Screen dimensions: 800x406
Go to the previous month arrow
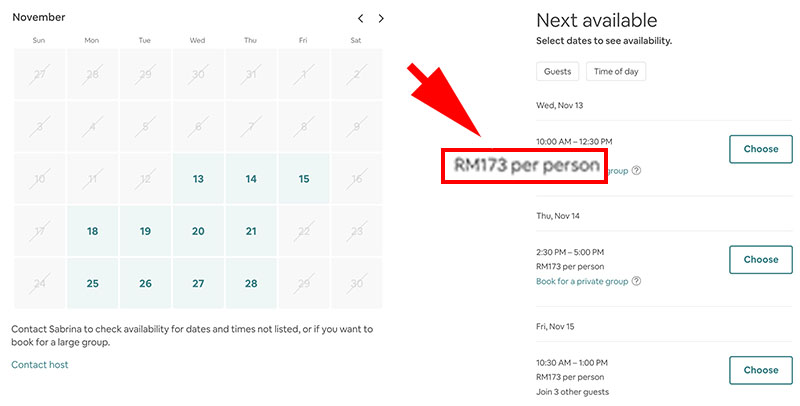(x=361, y=18)
